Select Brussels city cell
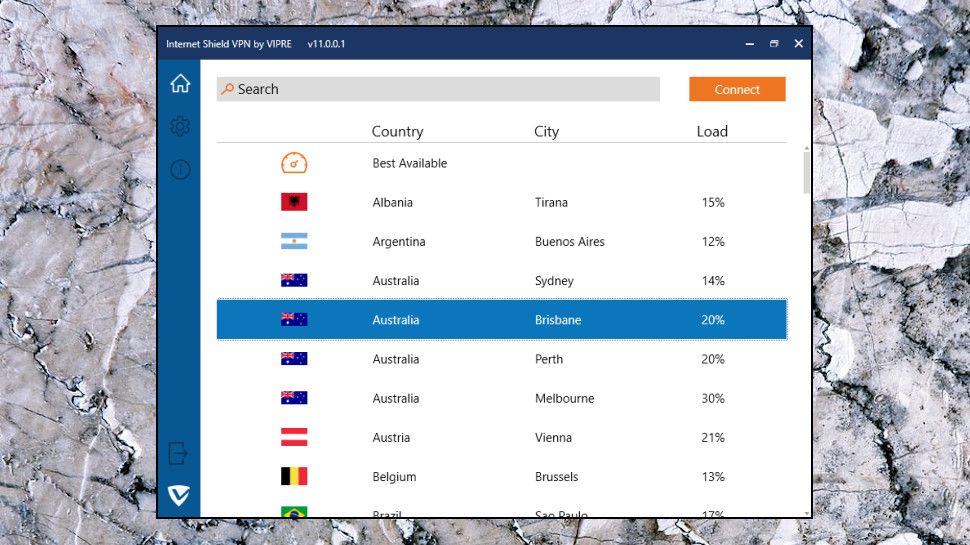The width and height of the screenshot is (970, 545). point(556,477)
